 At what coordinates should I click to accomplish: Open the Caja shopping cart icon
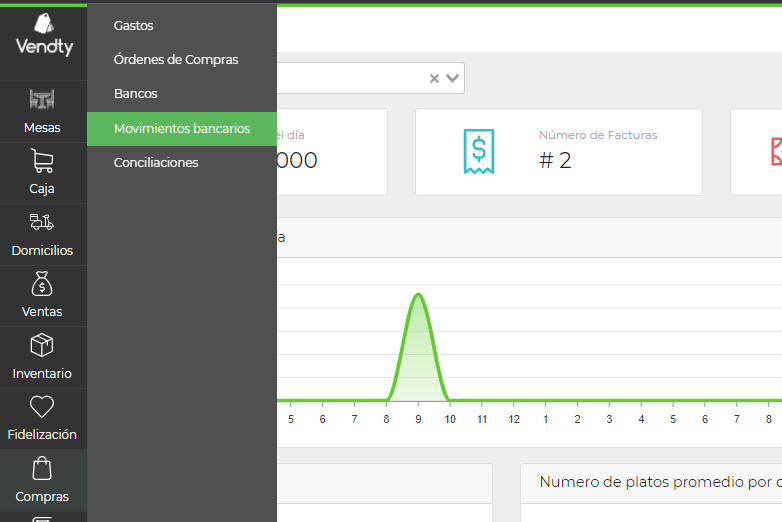click(x=42, y=161)
